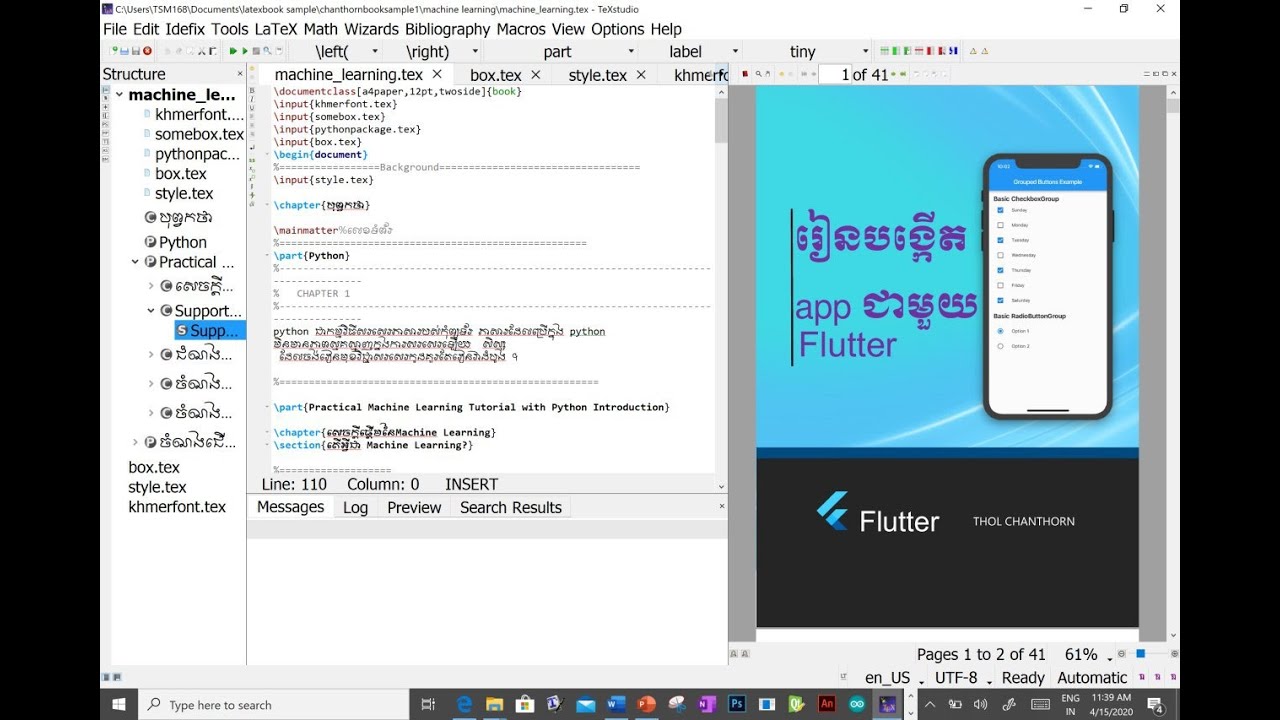
Task: Open Word from the taskbar
Action: [615, 704]
